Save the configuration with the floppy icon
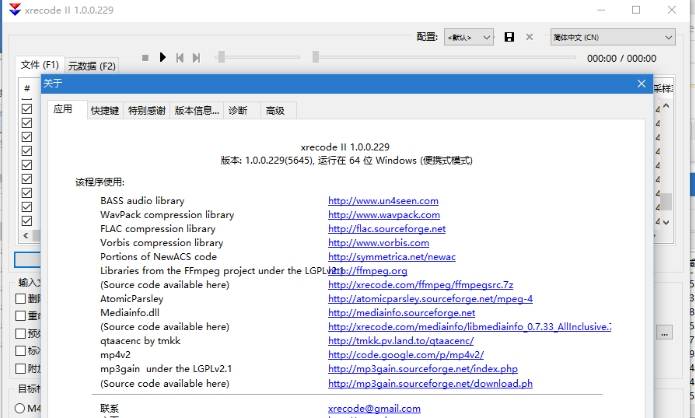695x418 pixels. pyautogui.click(x=509, y=37)
